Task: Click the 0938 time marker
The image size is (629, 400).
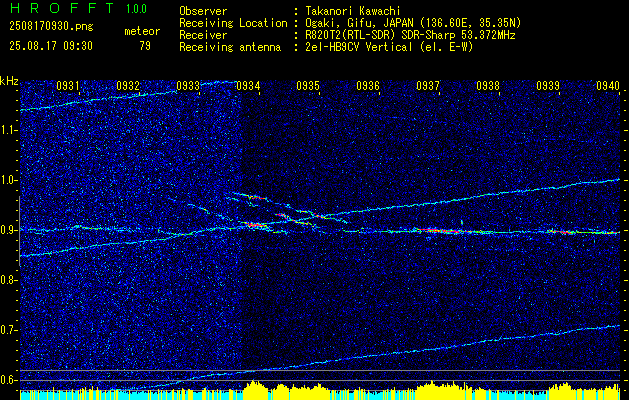Action: coord(489,85)
